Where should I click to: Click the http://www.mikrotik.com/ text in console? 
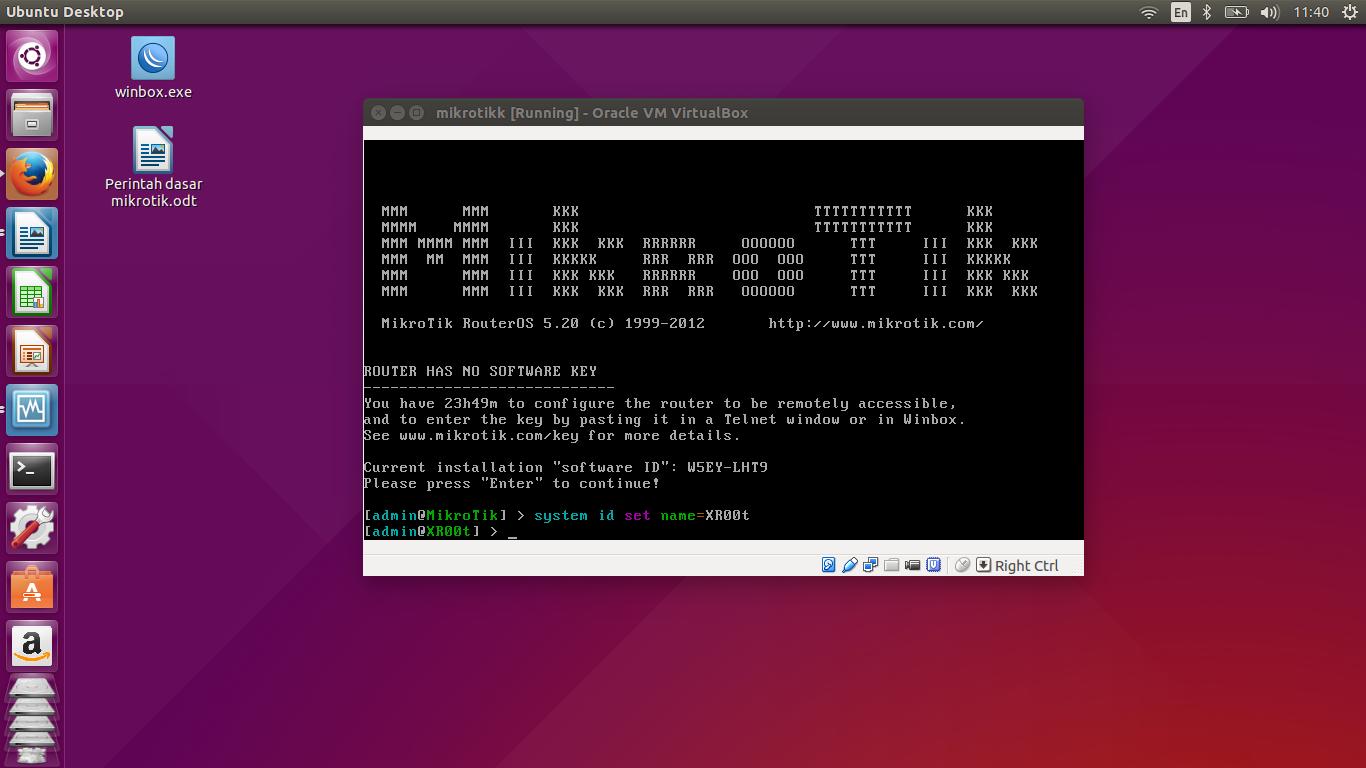(x=876, y=323)
